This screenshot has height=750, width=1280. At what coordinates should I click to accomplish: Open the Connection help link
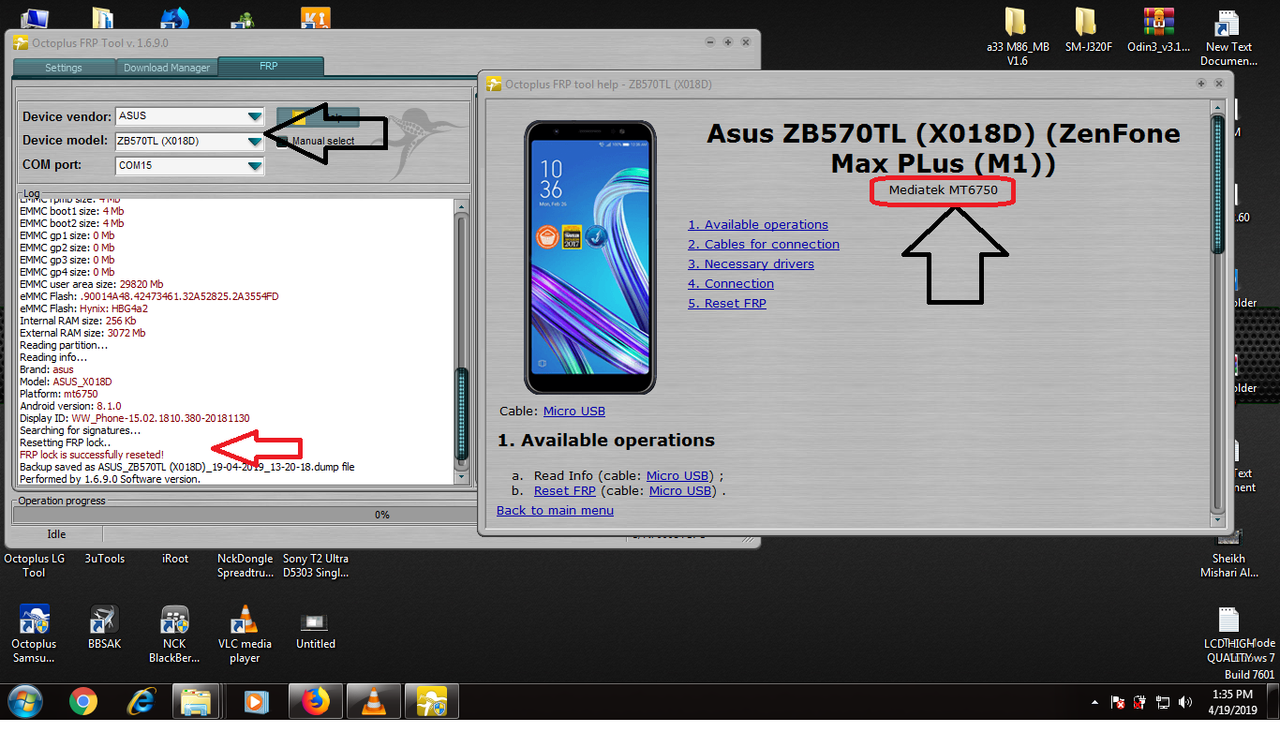731,284
